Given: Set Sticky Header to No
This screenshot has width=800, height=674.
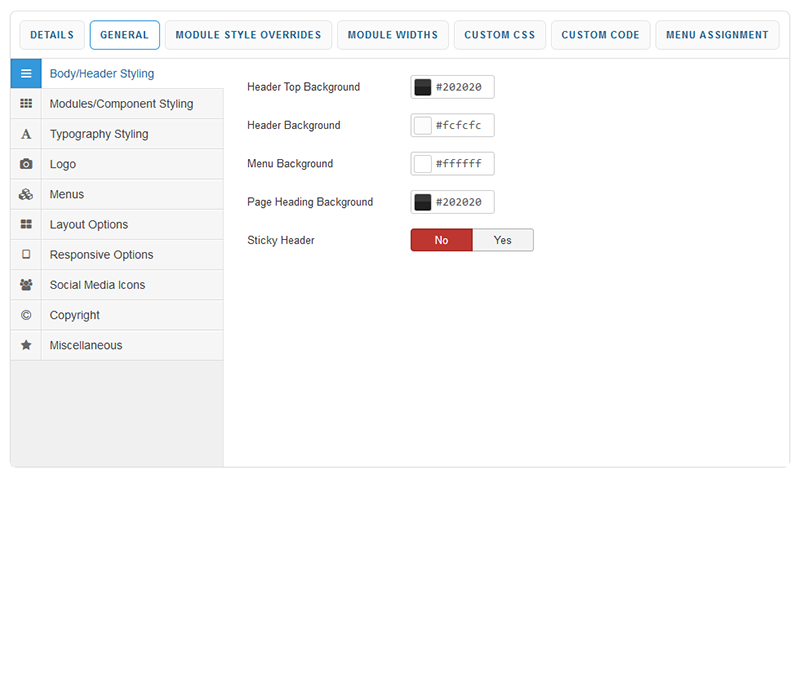Looking at the screenshot, I should pos(441,240).
